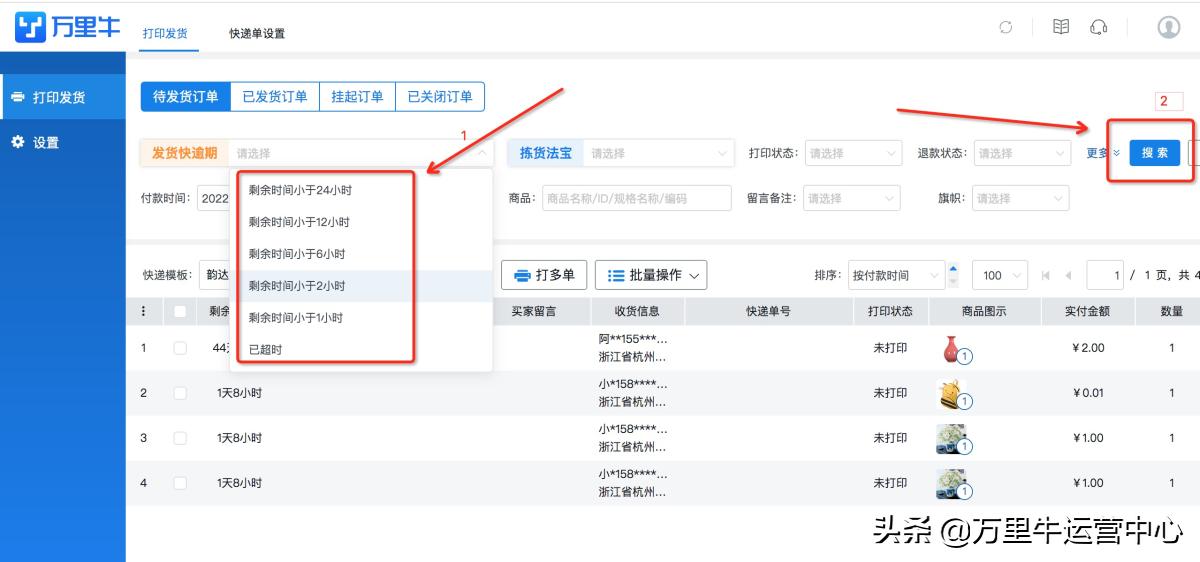Click the ¥0.01 amount in row 2
The width and height of the screenshot is (1200, 562).
[1088, 393]
